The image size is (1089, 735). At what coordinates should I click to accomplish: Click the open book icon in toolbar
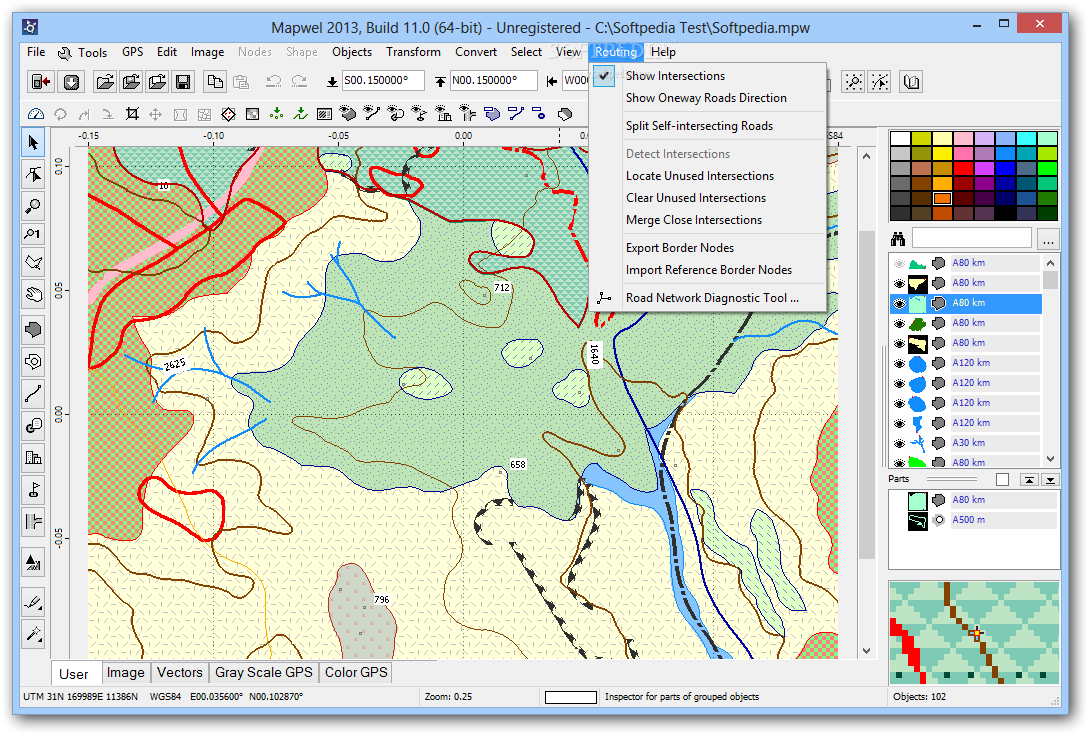point(911,82)
